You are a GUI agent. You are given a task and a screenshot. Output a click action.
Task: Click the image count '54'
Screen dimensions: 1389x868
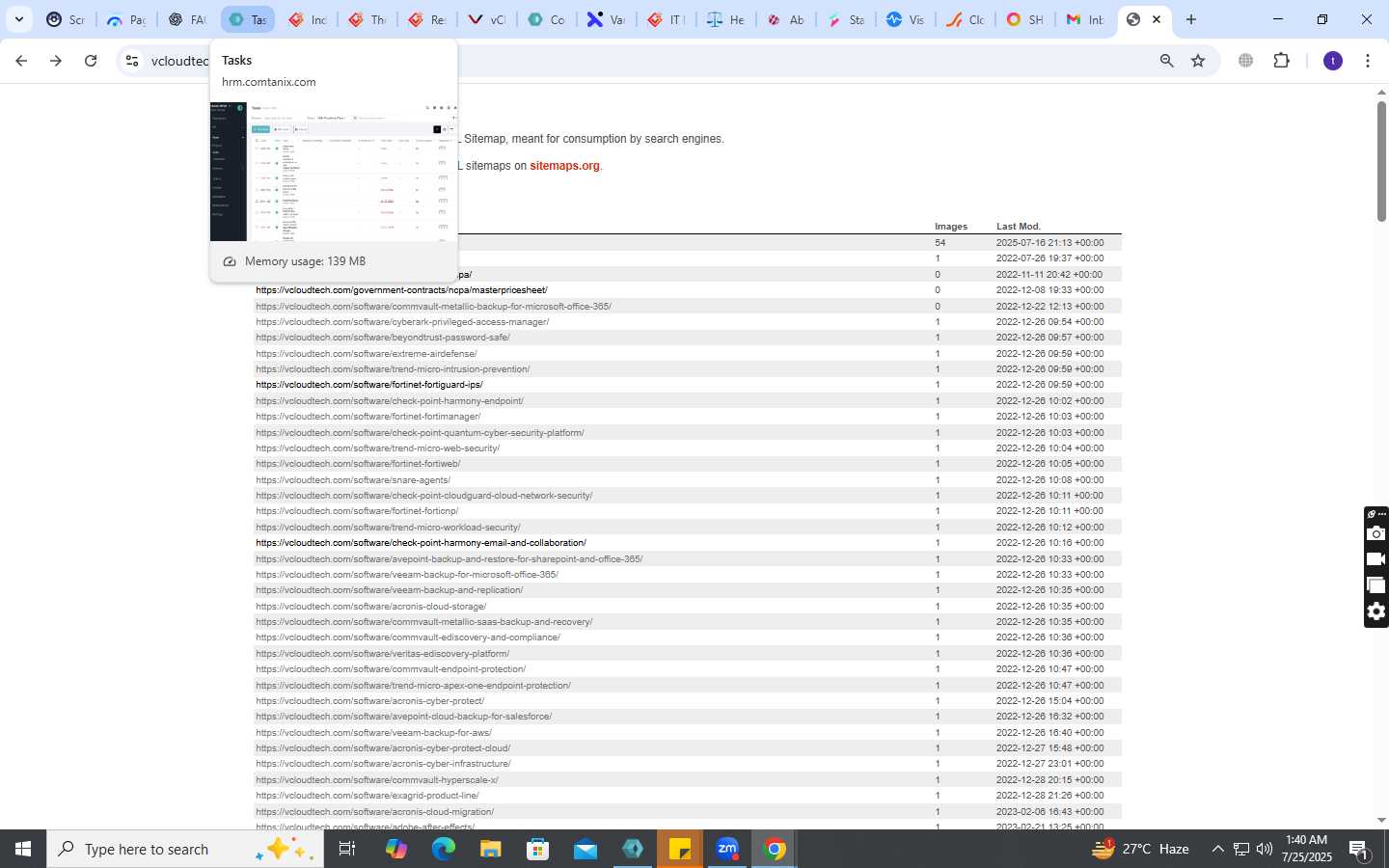[x=940, y=243]
